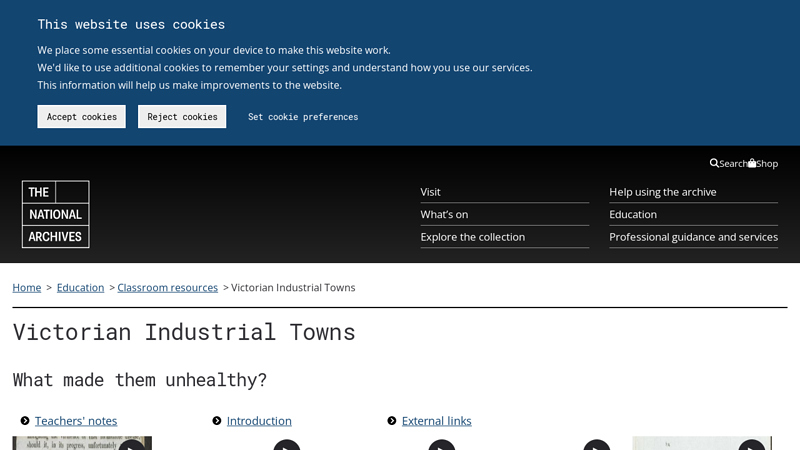This screenshot has width=800, height=450.
Task: Click the 'What made them unhealthy?' subheading
Action: (139, 380)
